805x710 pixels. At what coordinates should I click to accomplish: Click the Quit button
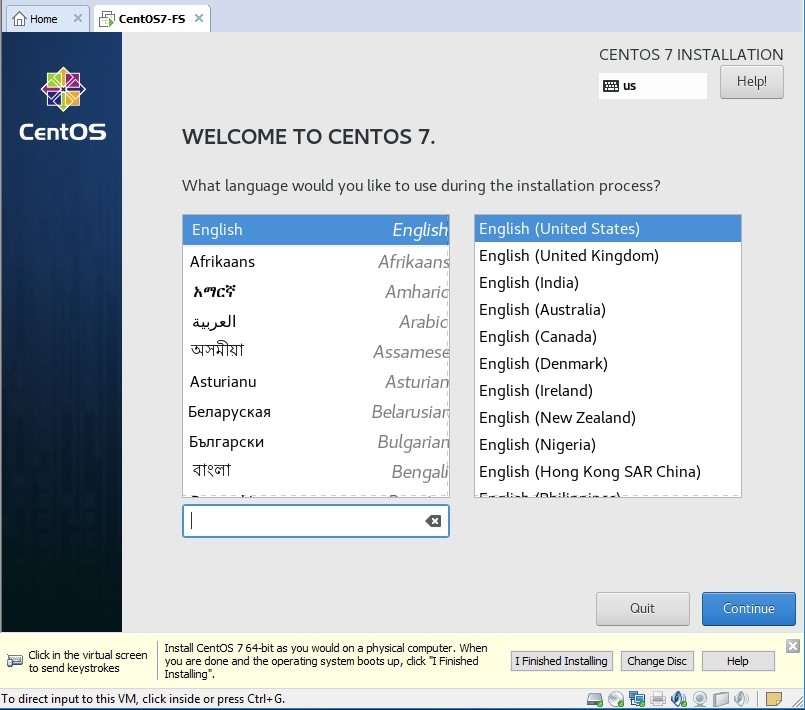[x=642, y=608]
